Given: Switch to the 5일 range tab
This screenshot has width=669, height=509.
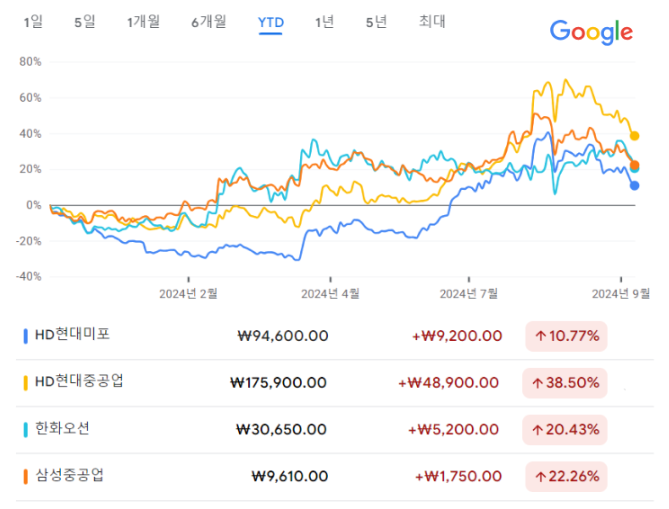Looking at the screenshot, I should pos(84,22).
